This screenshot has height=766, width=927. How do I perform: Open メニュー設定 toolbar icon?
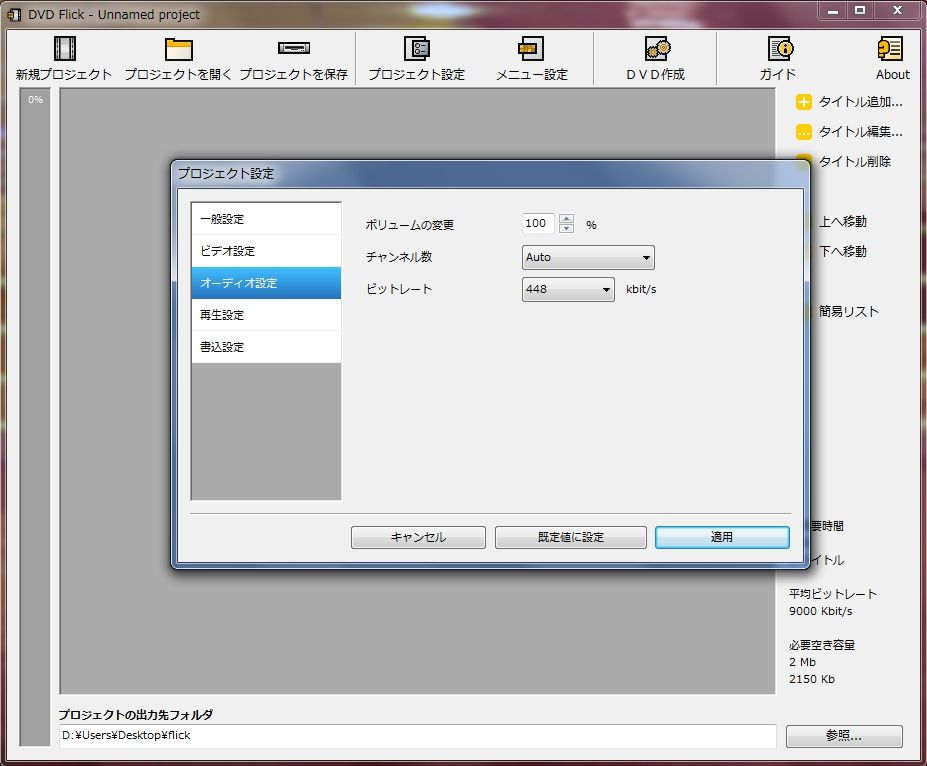pos(531,48)
